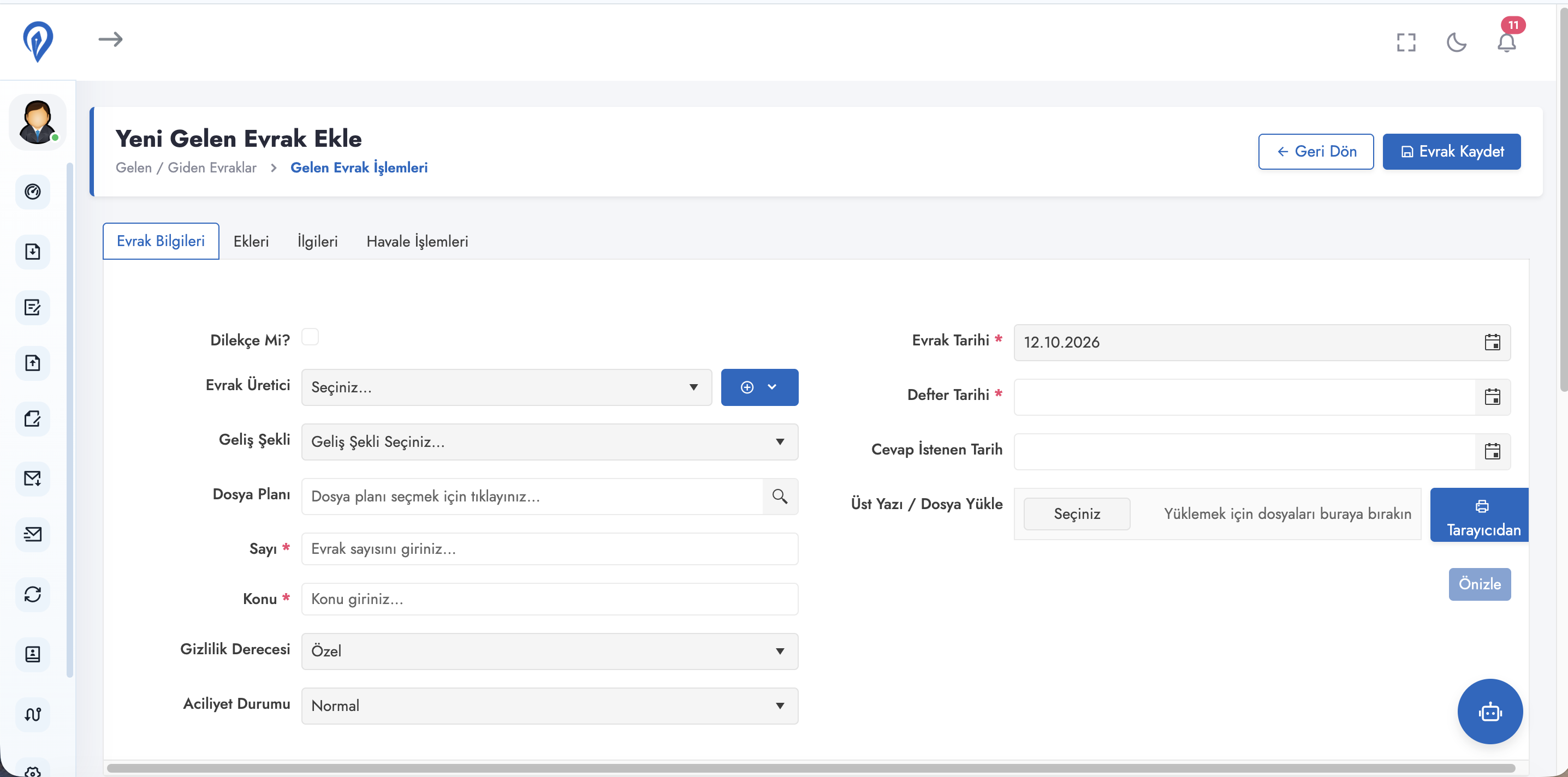Open the dashboard gauge sidebar icon

pyautogui.click(x=33, y=192)
